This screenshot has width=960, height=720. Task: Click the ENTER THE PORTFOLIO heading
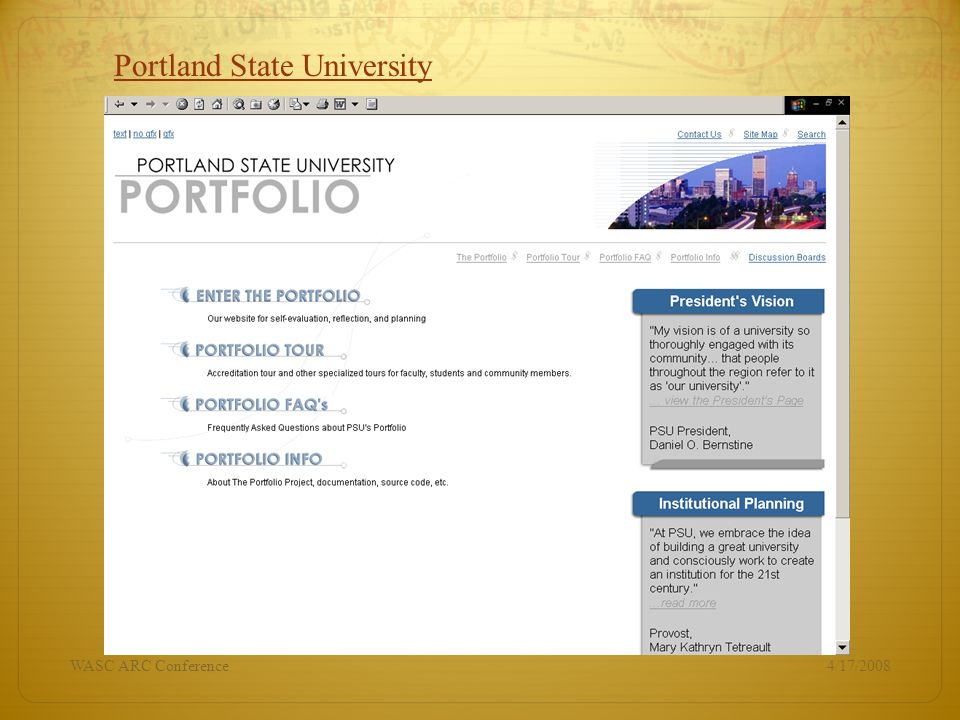(x=277, y=296)
